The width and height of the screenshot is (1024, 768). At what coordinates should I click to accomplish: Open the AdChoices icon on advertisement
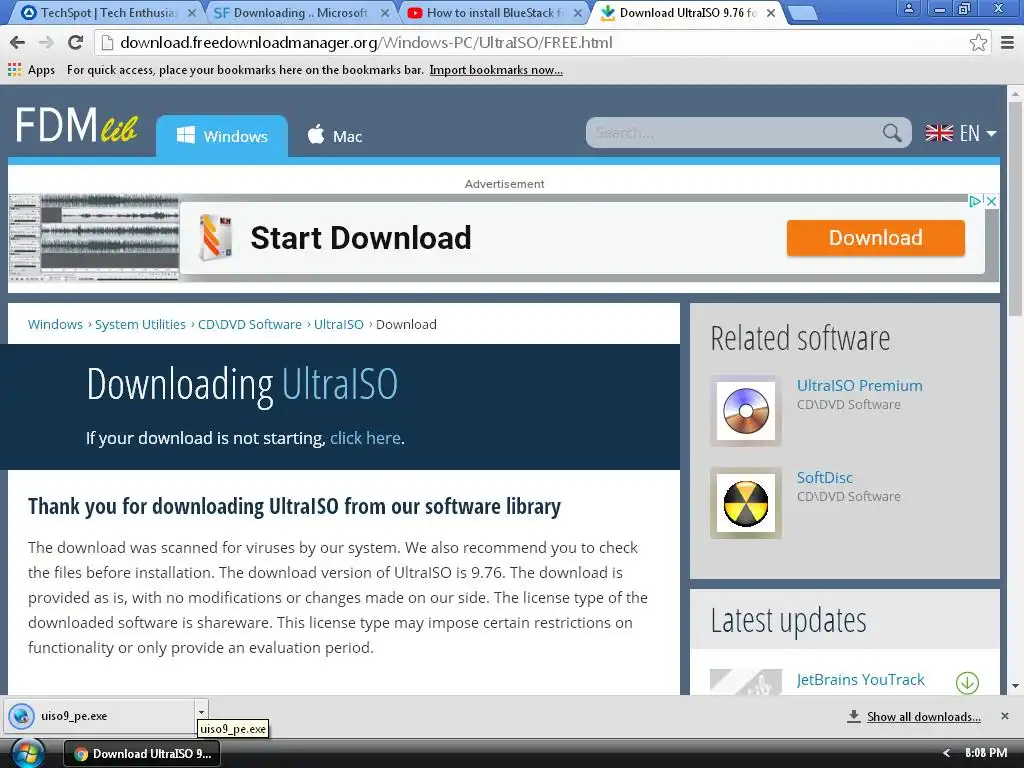pos(974,201)
